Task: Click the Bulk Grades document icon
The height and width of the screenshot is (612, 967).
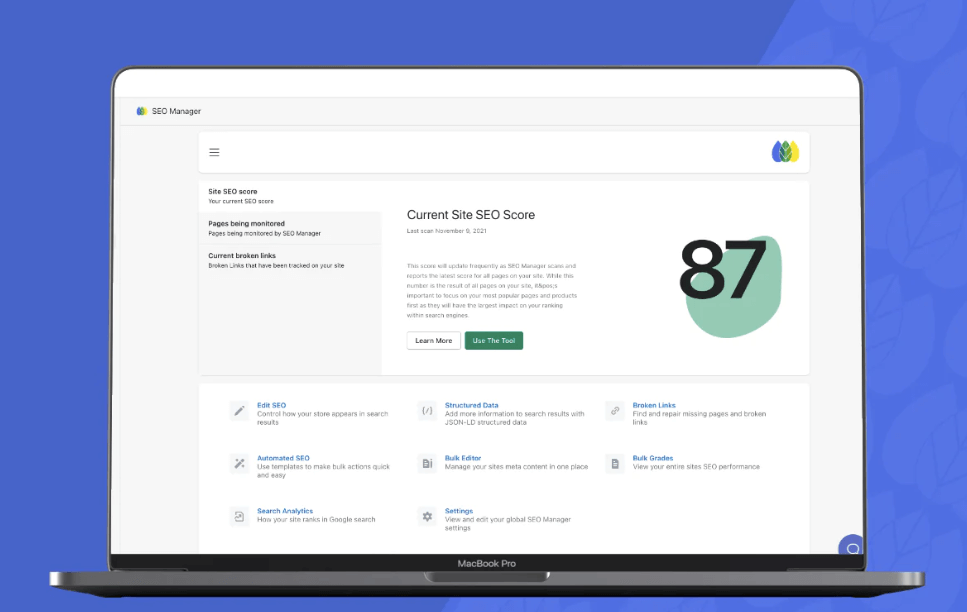Action: tap(615, 463)
